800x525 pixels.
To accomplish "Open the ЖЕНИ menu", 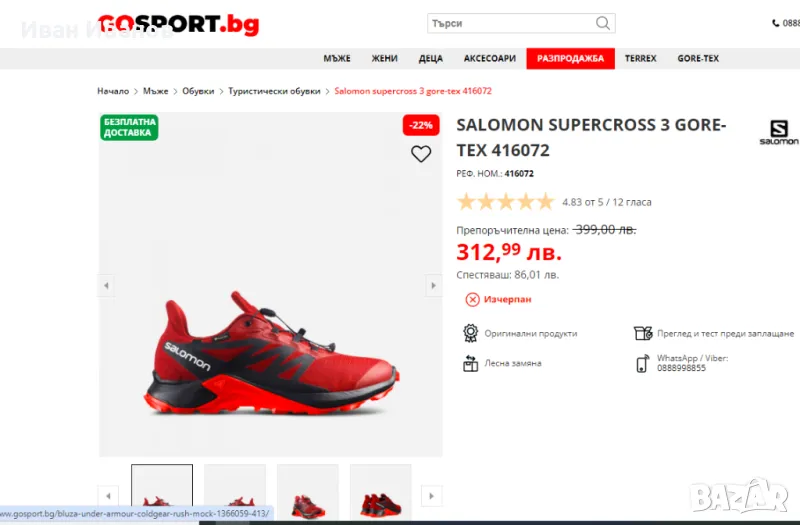I will click(384, 58).
